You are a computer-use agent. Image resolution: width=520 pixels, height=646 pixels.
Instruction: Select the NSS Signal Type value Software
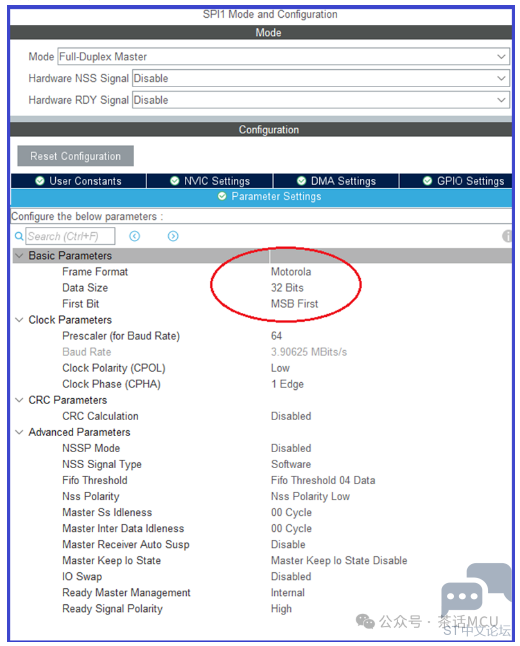[x=291, y=464]
